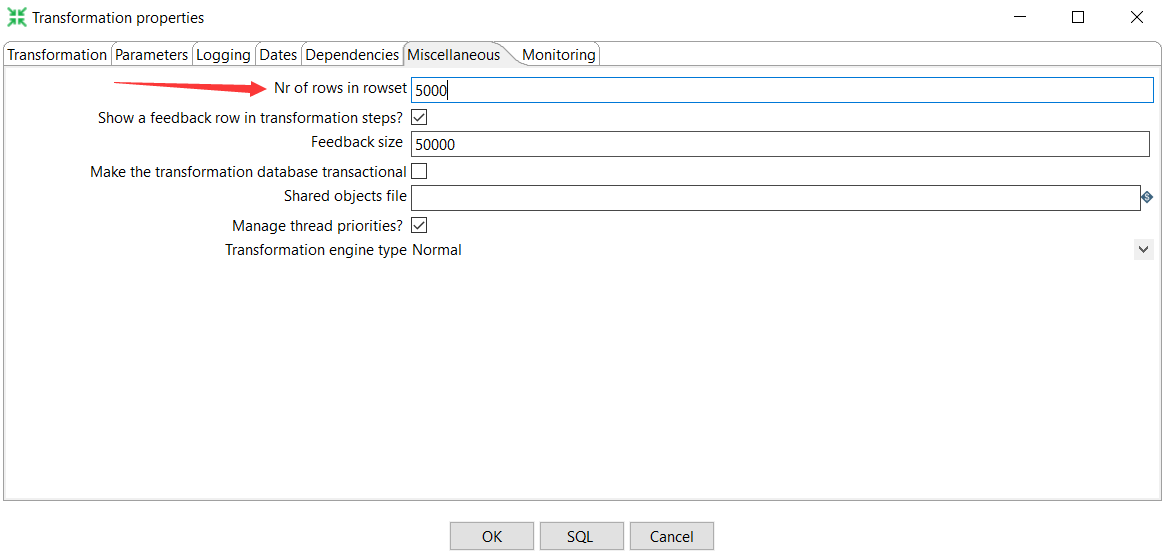
Task: Open the Logging tab
Action: 223,55
